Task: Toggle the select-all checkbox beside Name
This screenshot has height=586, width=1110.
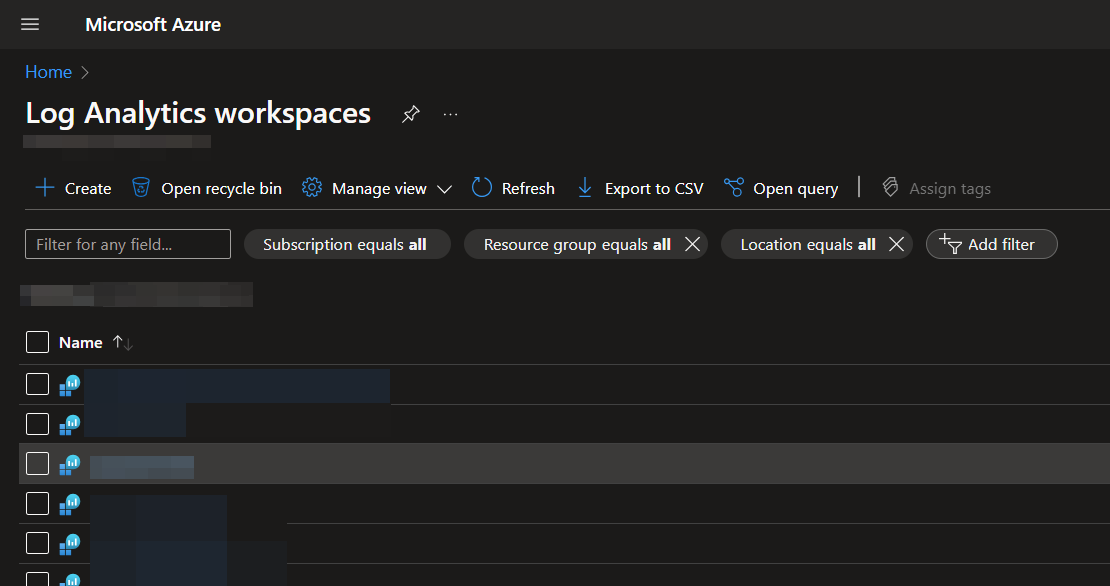Action: pyautogui.click(x=38, y=342)
